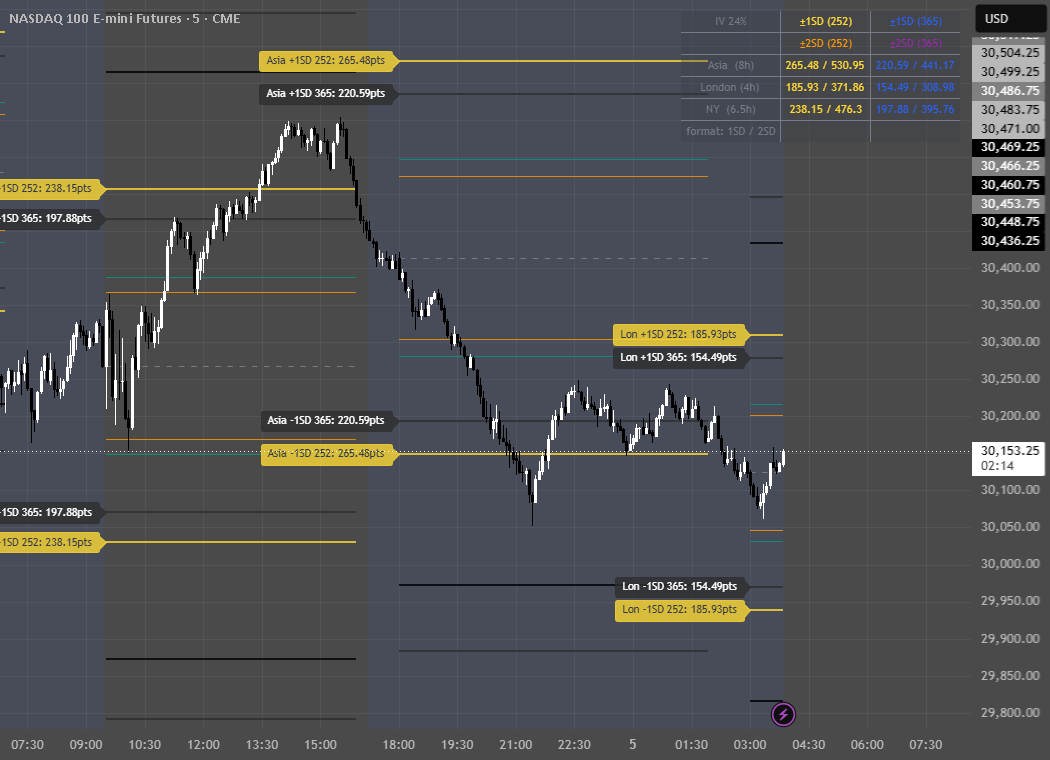Click the 18:00 time axis label

(398, 745)
